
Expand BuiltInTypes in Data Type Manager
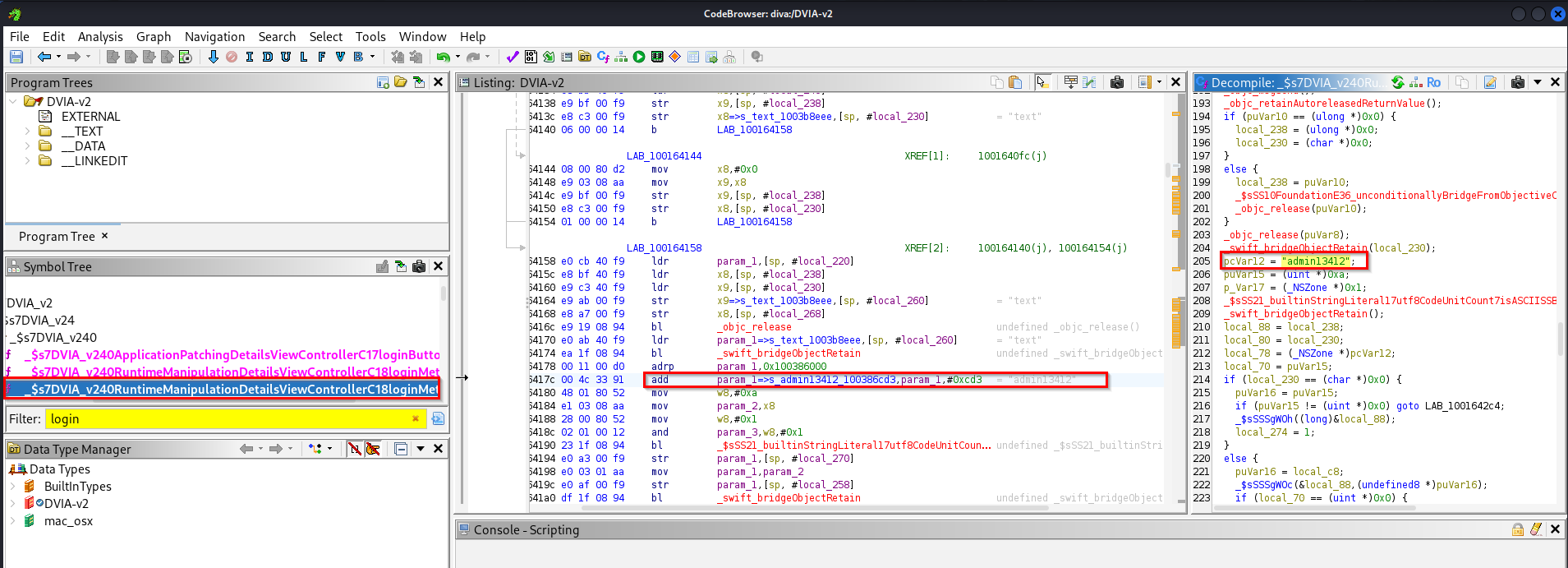(x=13, y=487)
